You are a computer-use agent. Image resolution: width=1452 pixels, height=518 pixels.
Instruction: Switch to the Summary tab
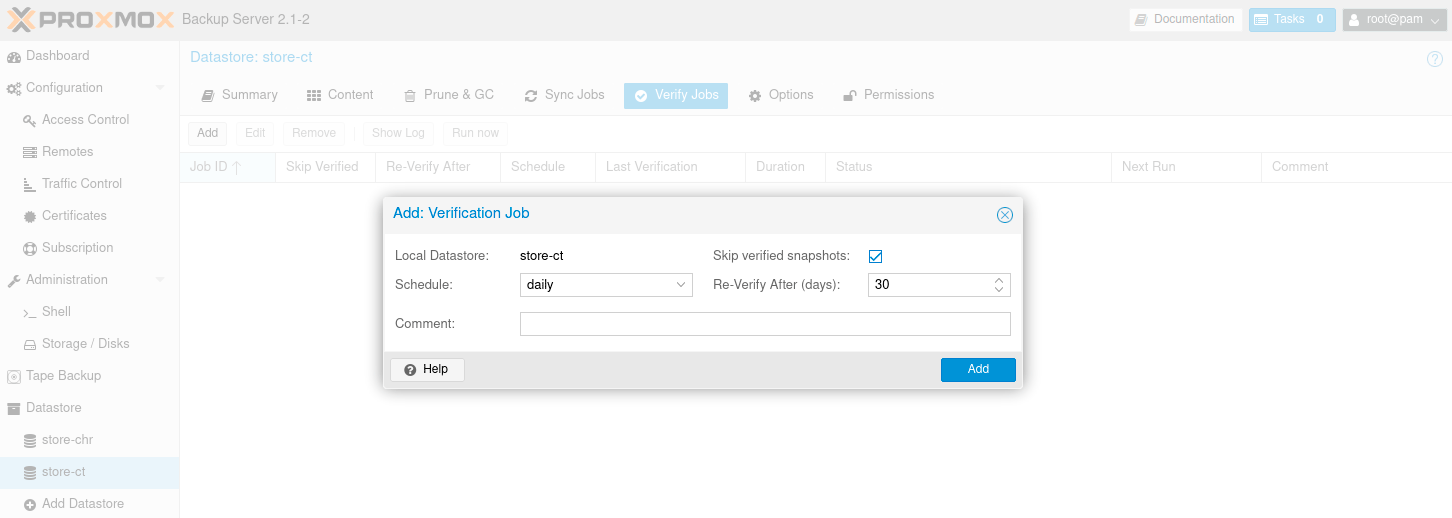point(239,95)
